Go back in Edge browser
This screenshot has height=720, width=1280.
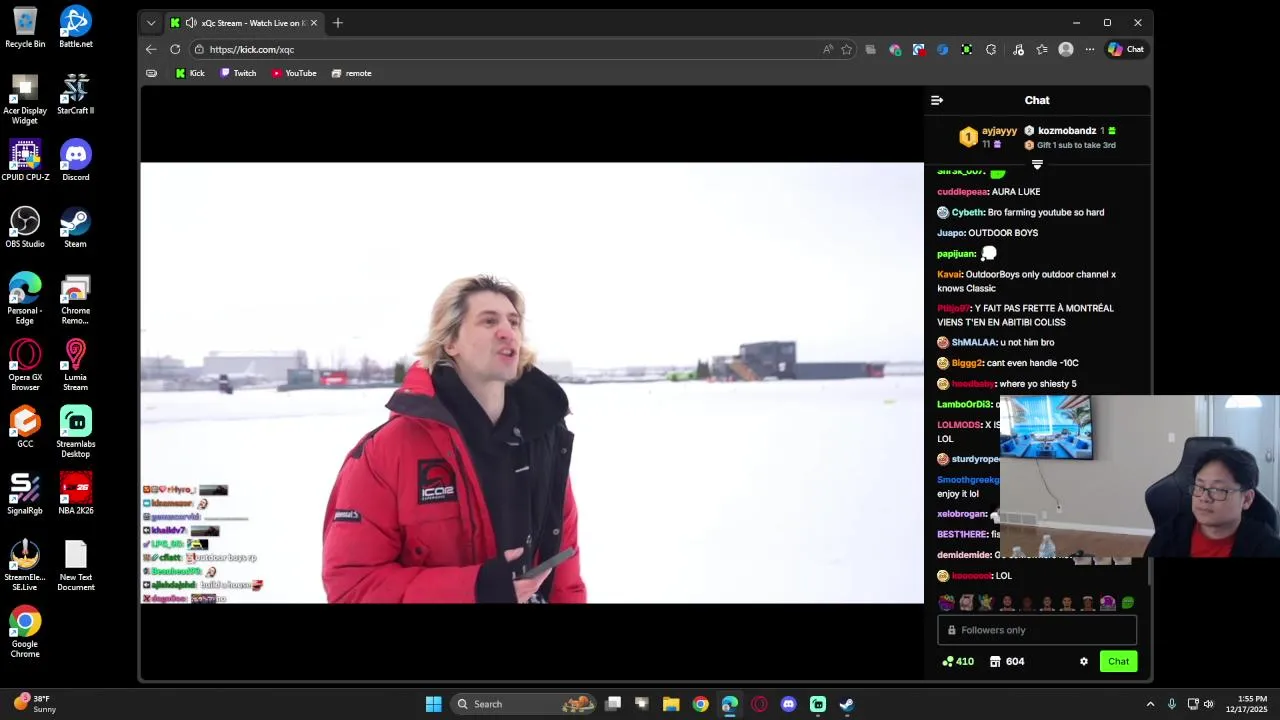click(x=151, y=49)
